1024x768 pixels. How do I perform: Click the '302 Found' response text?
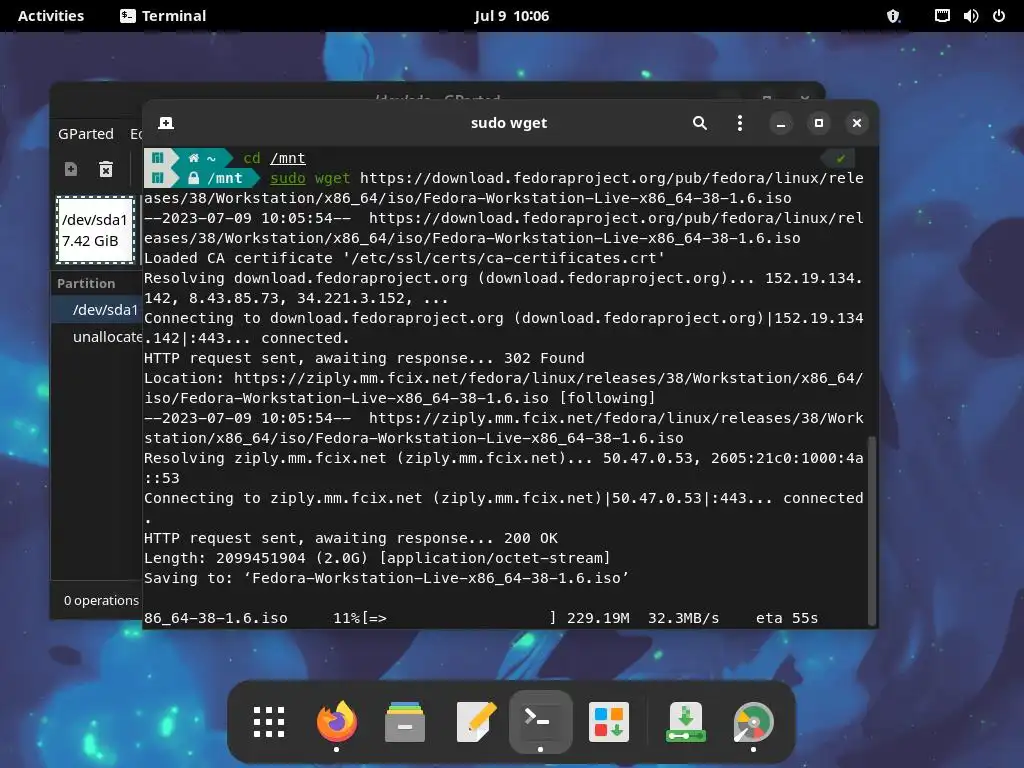[x=544, y=358]
